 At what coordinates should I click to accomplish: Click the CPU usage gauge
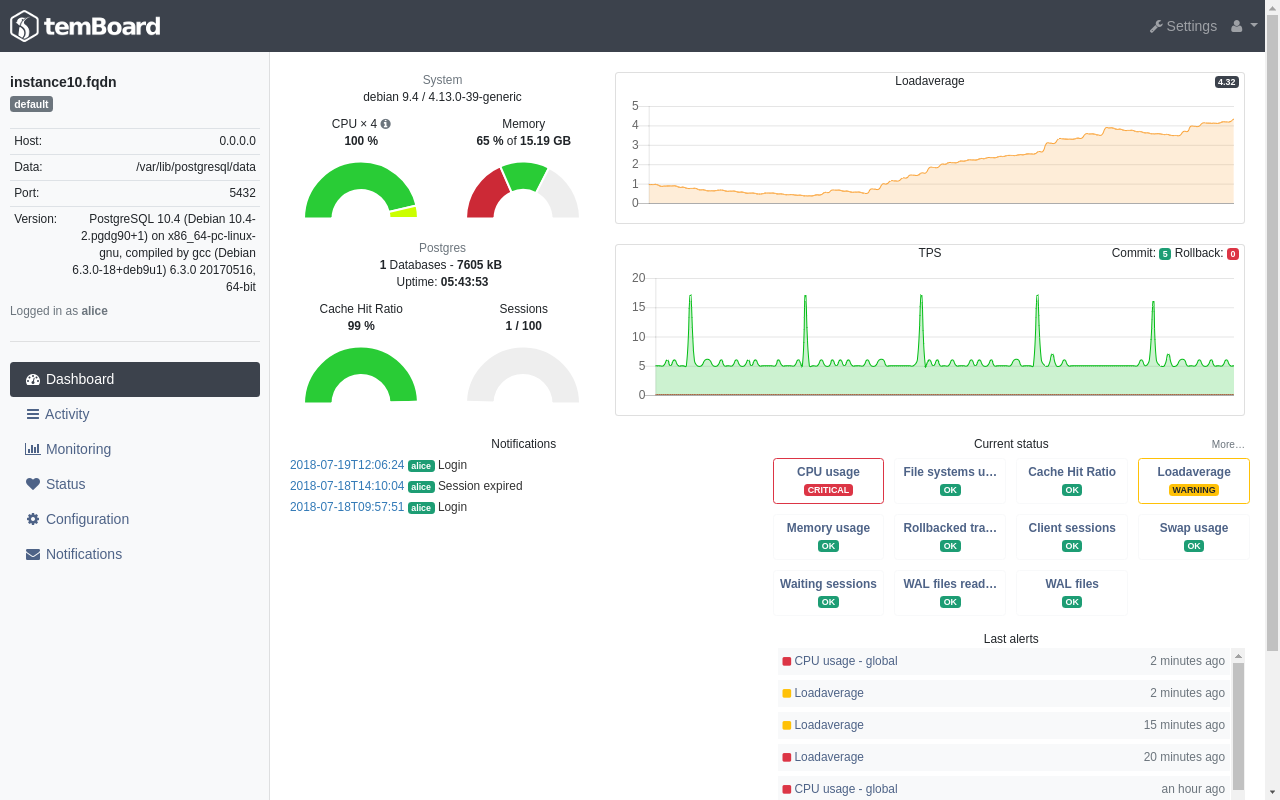(361, 190)
